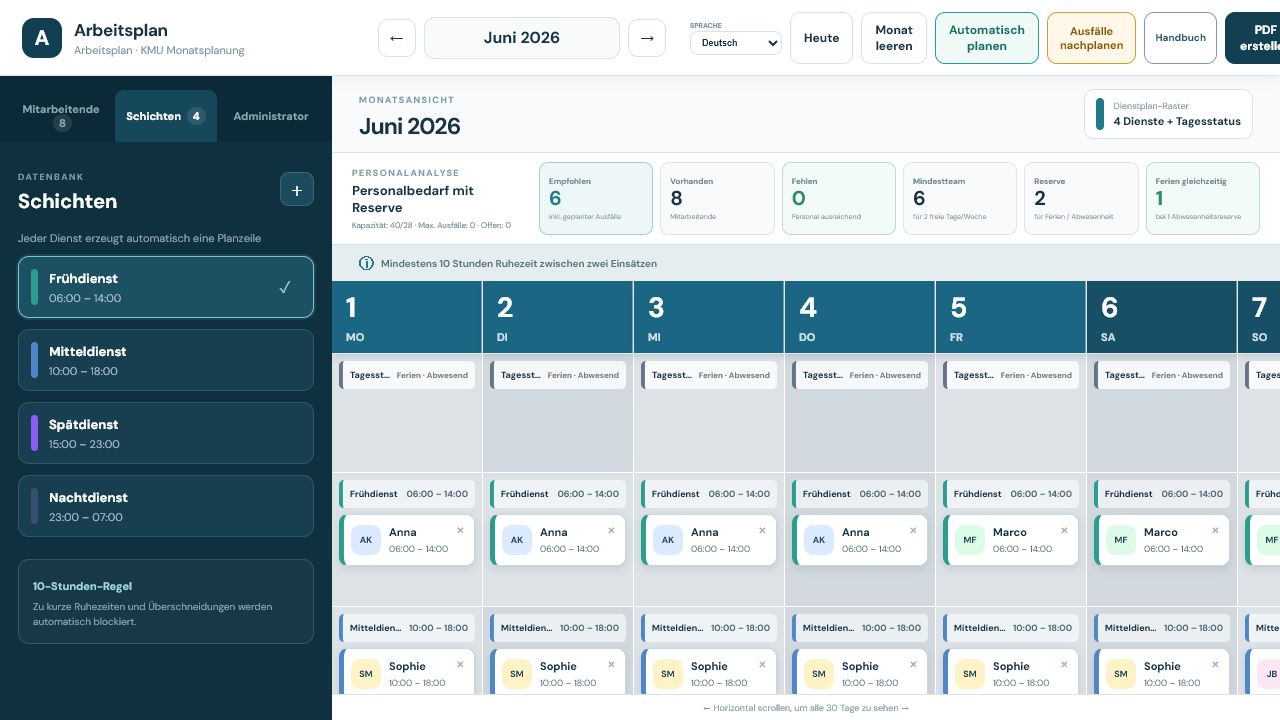The image size is (1280, 720).
Task: Open the Sprache language dropdown
Action: tap(736, 43)
